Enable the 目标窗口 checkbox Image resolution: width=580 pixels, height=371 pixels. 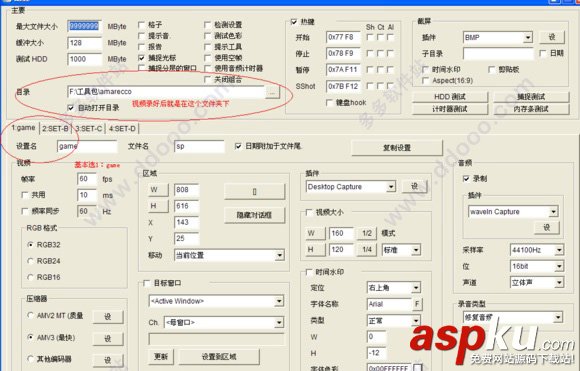pyautogui.click(x=146, y=283)
